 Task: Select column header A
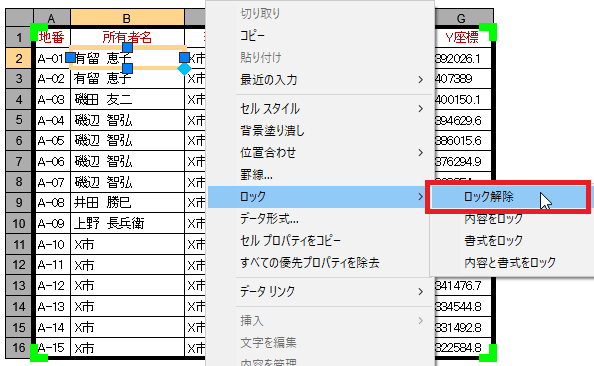52,18
